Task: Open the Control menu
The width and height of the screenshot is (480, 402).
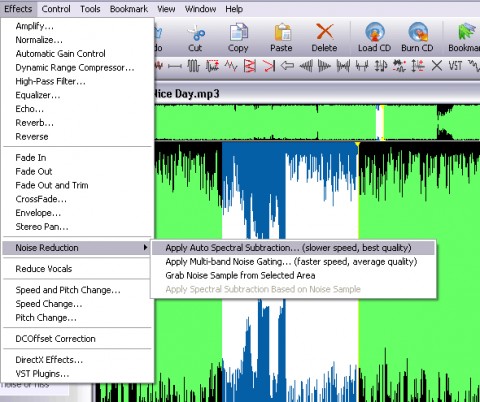Action: pyautogui.click(x=56, y=9)
